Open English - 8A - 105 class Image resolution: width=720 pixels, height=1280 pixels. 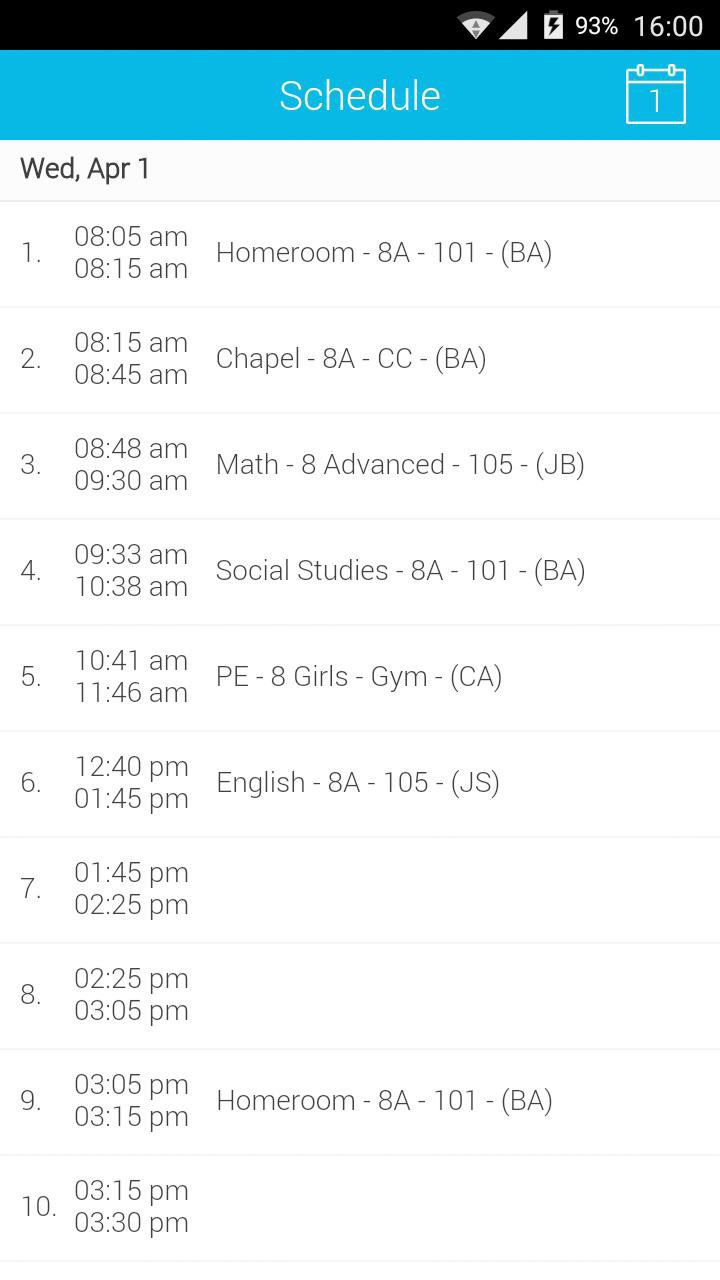[357, 783]
